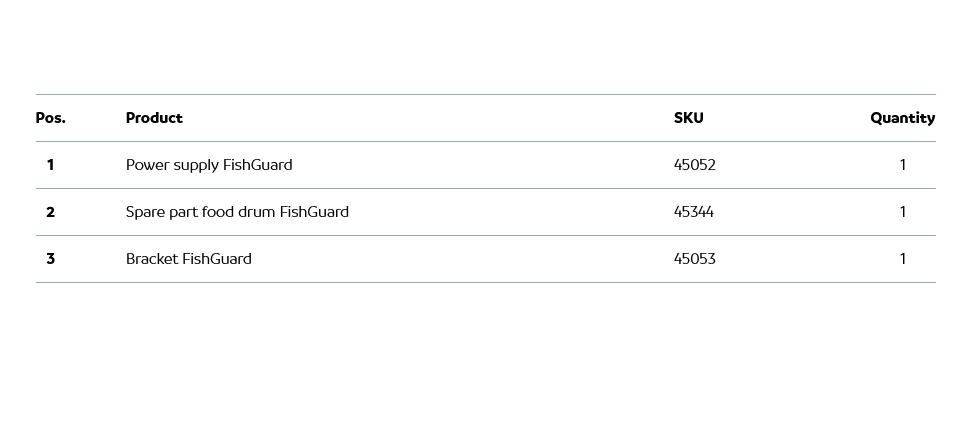Select SKU 45053
The image size is (961, 436).
pos(695,259)
